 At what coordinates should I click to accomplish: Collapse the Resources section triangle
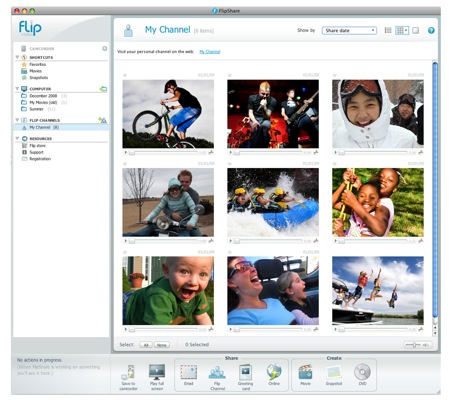(x=17, y=138)
